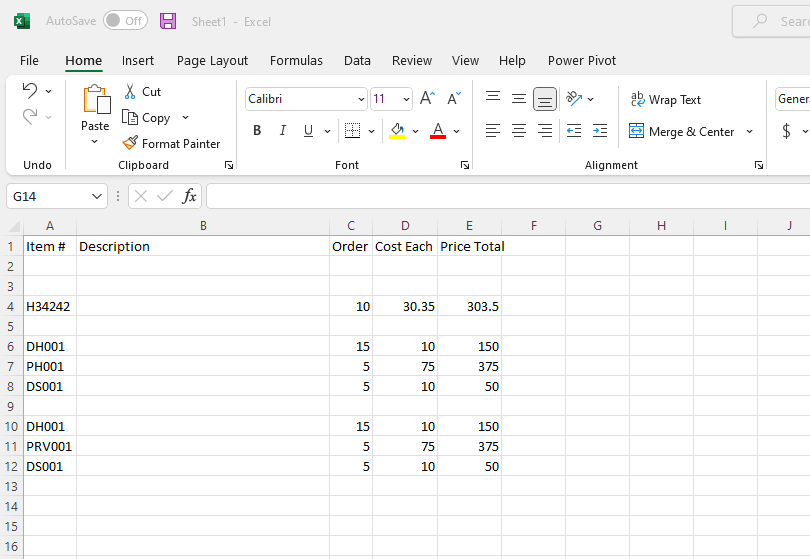This screenshot has height=559, width=810.
Task: Click the Copy button
Action: click(146, 118)
